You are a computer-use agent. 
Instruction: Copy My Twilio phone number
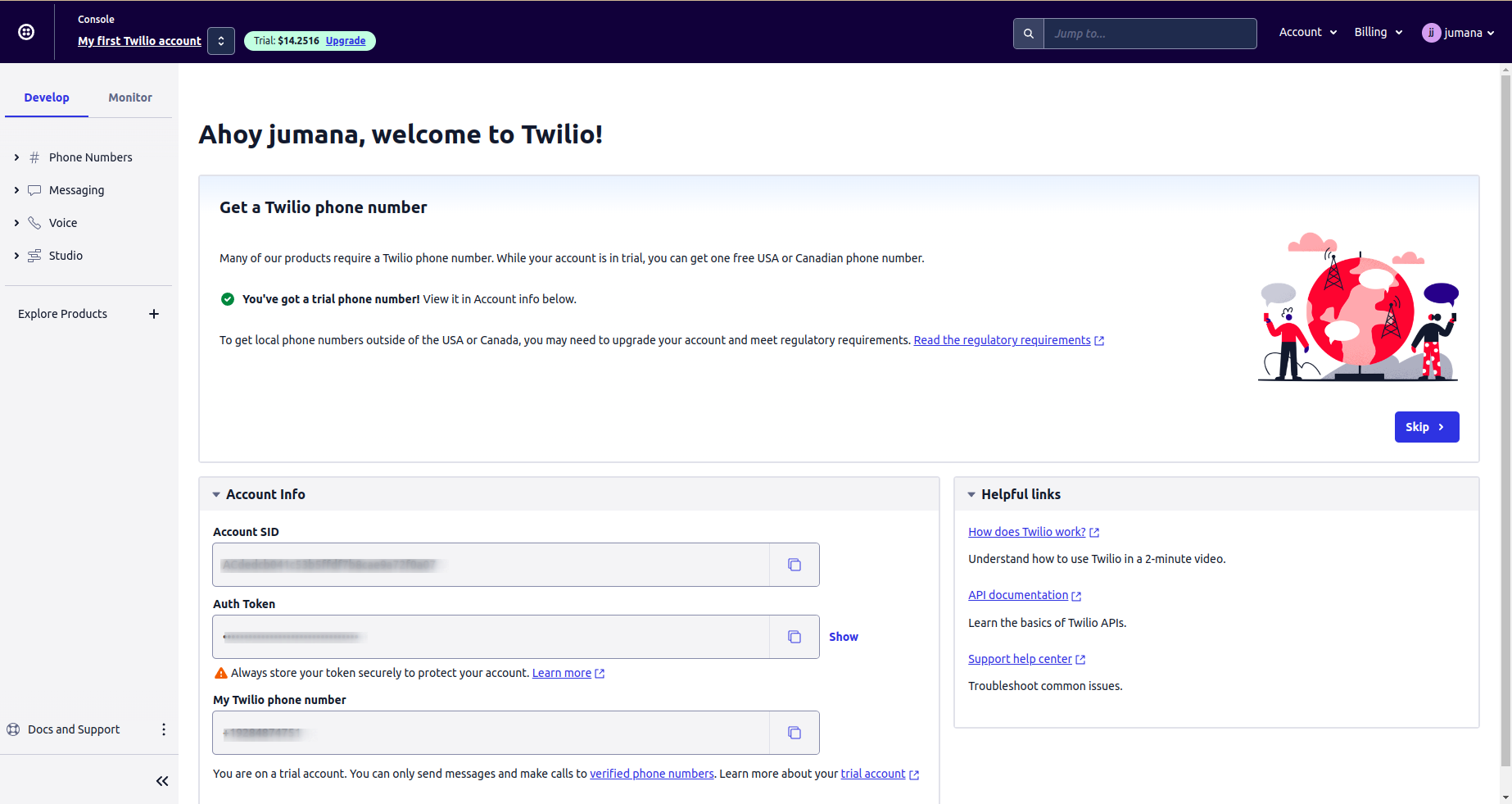point(794,733)
